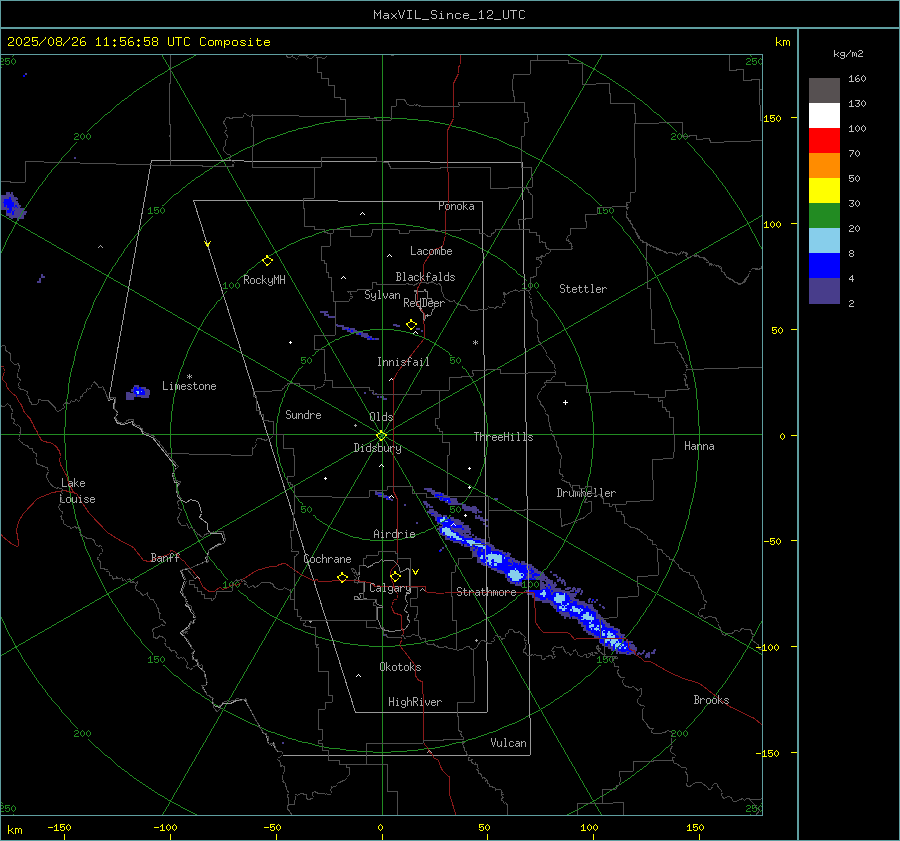Click the Cochrane city label

tap(327, 559)
